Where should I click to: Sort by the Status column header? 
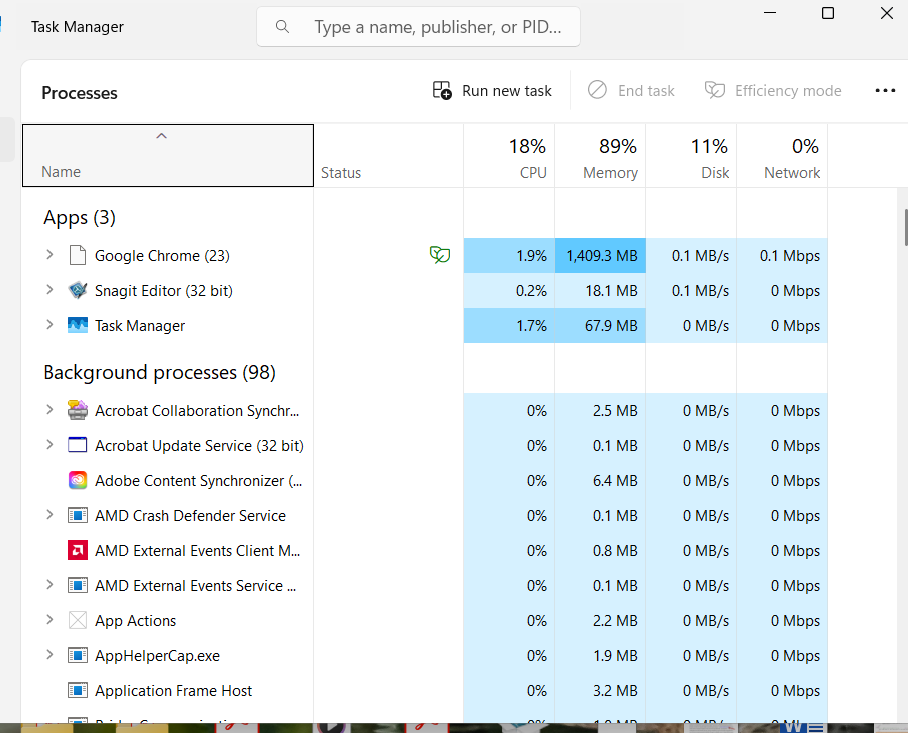tap(389, 155)
